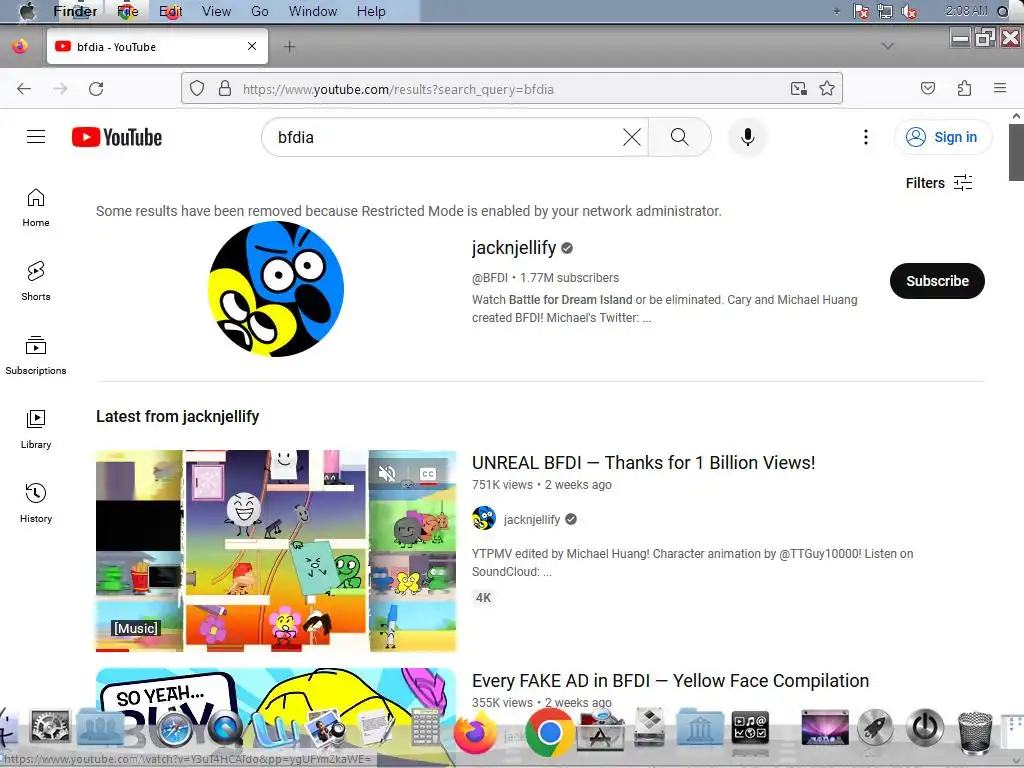Click the YouTube logo
The width and height of the screenshot is (1024, 768).
pos(117,137)
